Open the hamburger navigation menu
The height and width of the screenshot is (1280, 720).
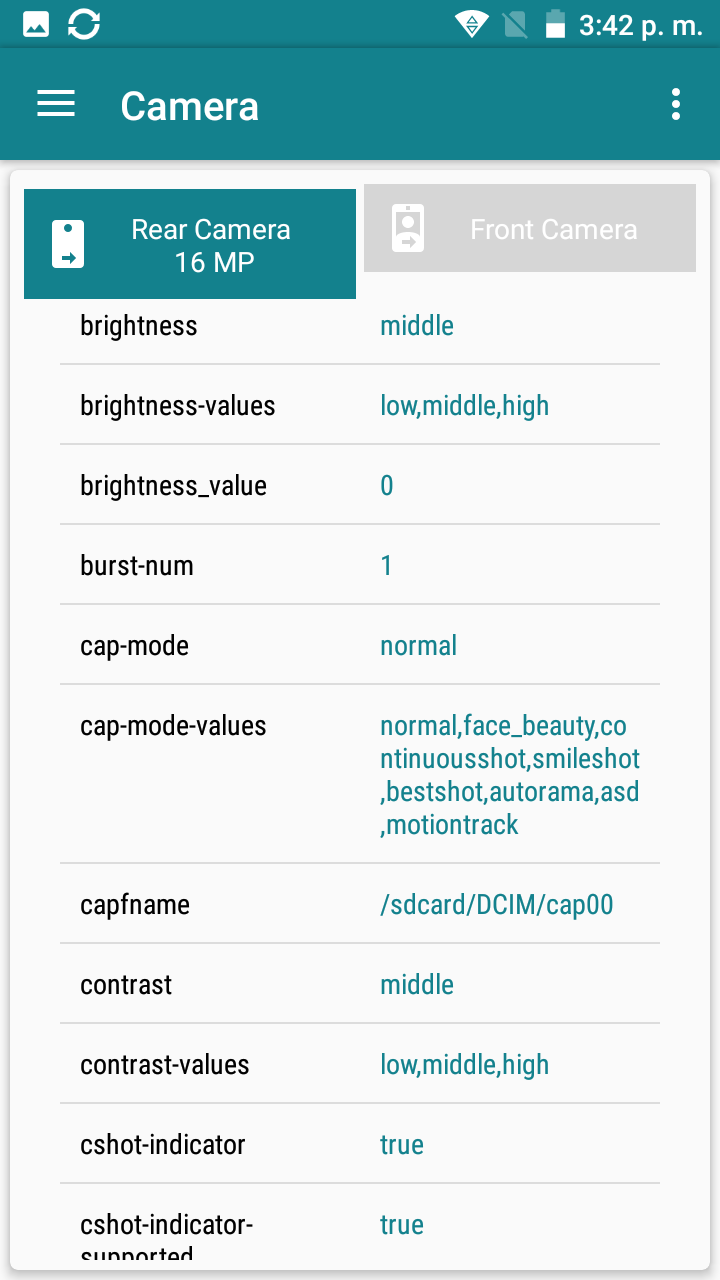coord(56,104)
